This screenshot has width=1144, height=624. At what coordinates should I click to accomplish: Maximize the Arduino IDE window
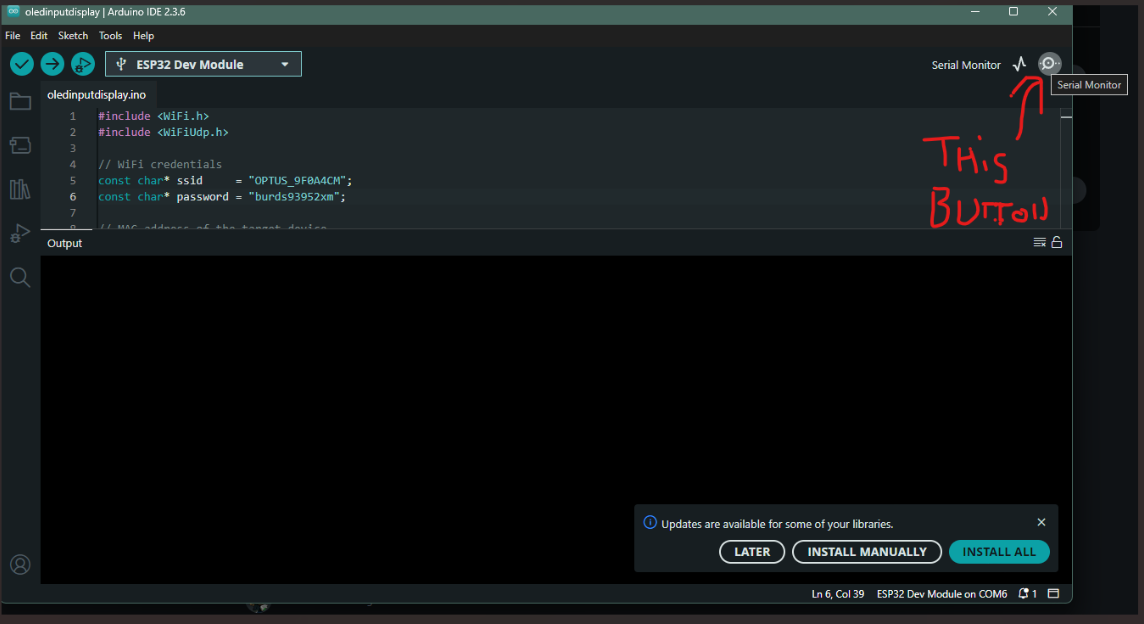(1013, 11)
